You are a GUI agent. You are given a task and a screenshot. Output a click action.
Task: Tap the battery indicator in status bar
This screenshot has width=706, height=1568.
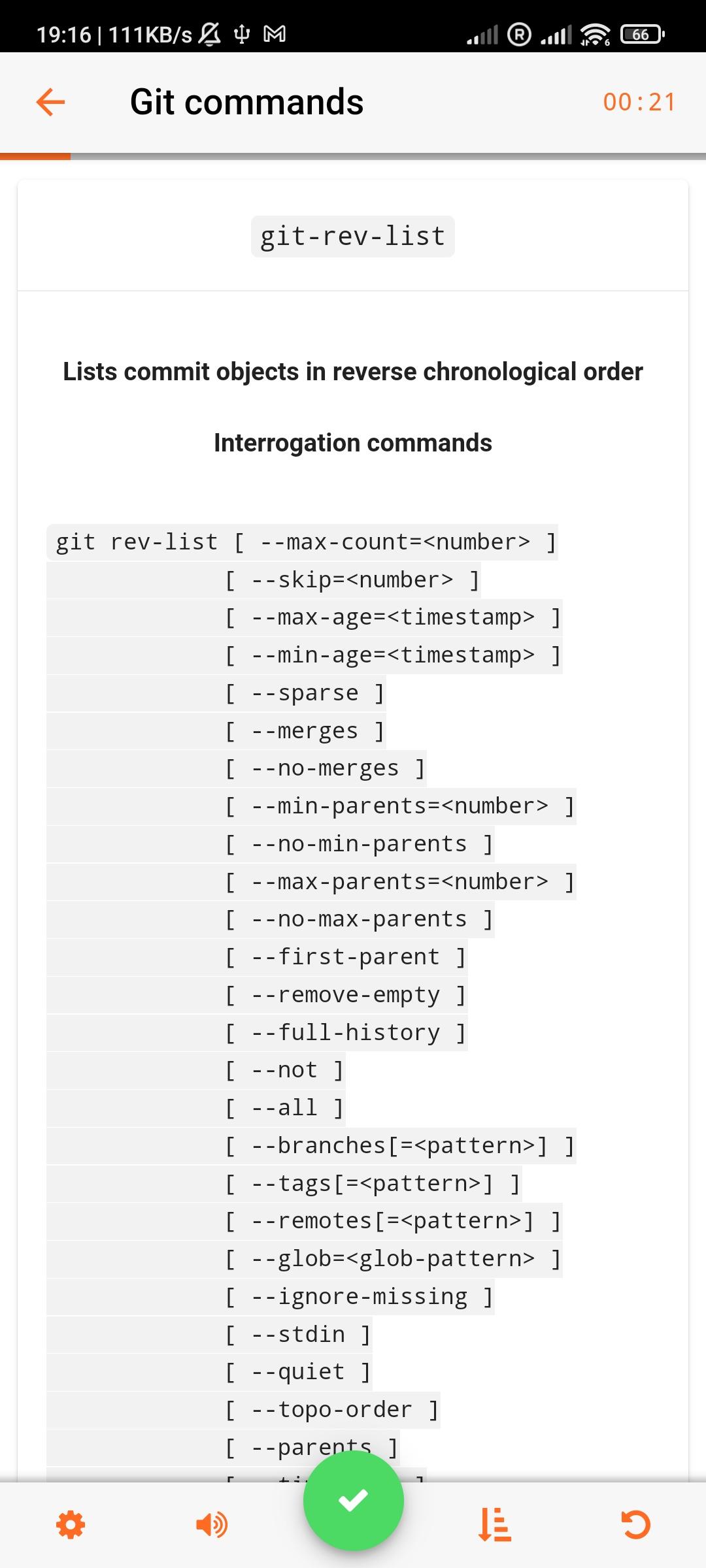[642, 34]
